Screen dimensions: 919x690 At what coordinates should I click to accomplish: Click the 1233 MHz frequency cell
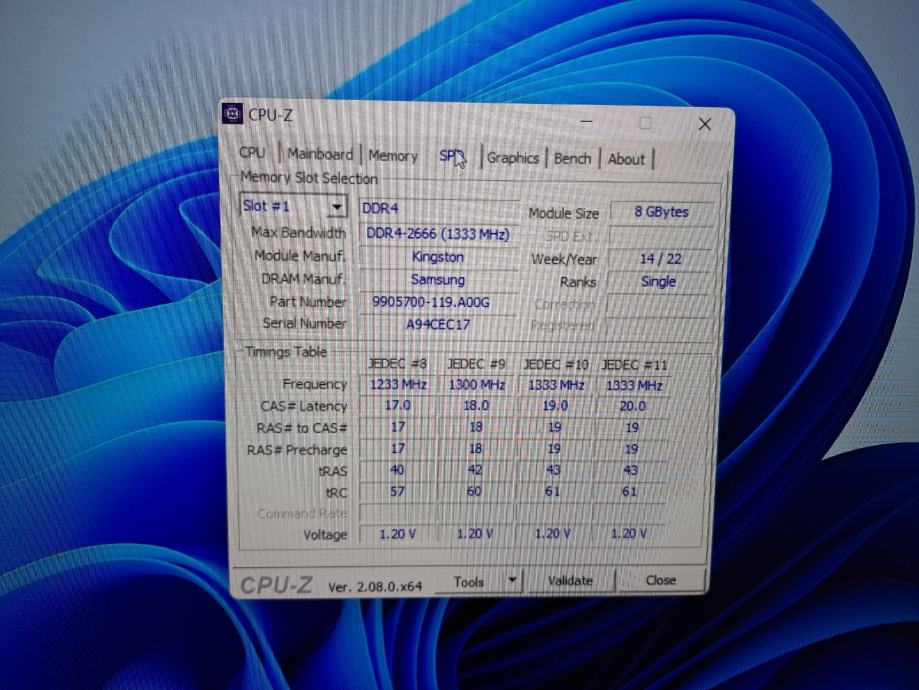[398, 385]
